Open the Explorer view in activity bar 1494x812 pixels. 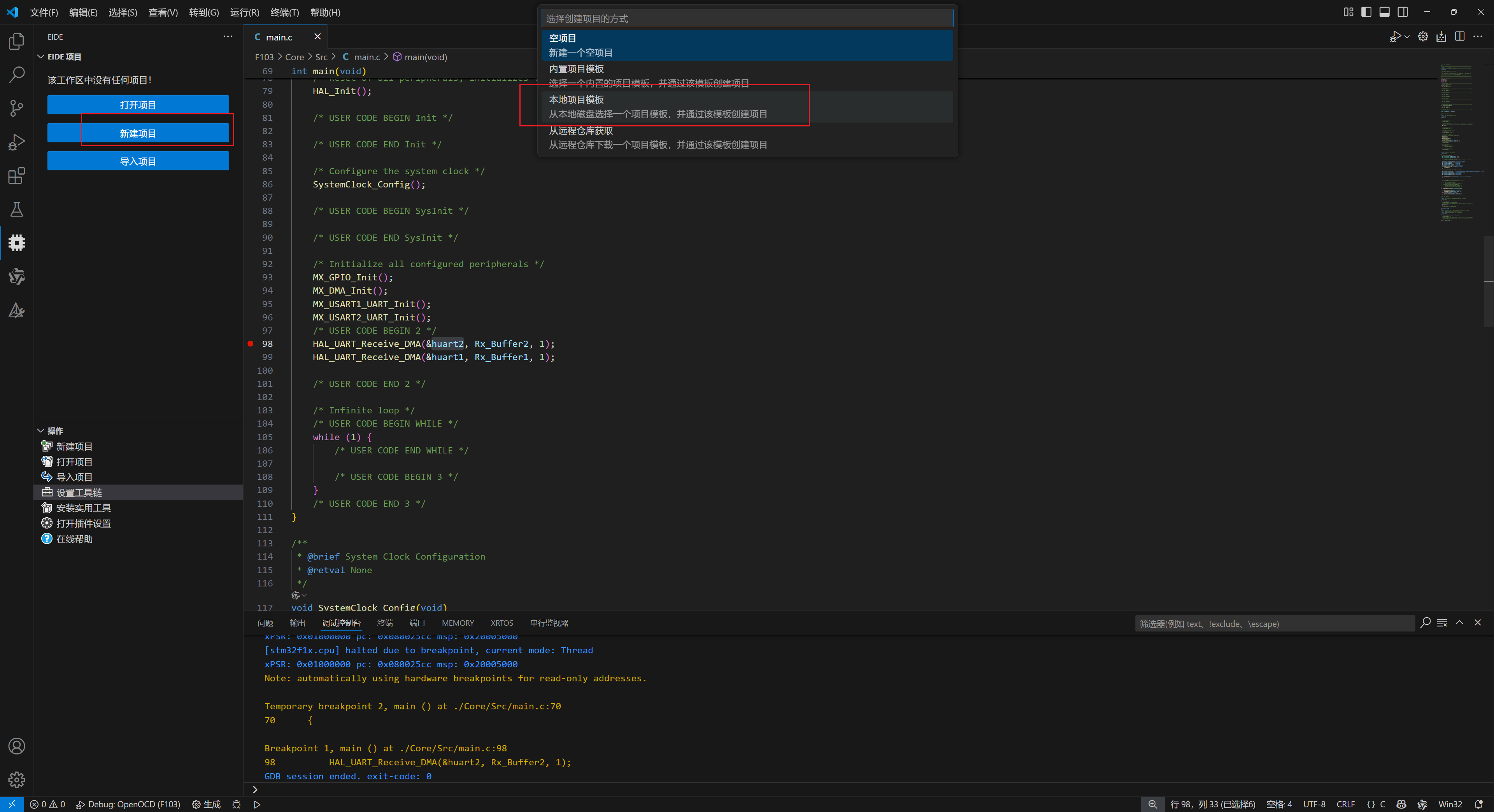click(x=17, y=41)
